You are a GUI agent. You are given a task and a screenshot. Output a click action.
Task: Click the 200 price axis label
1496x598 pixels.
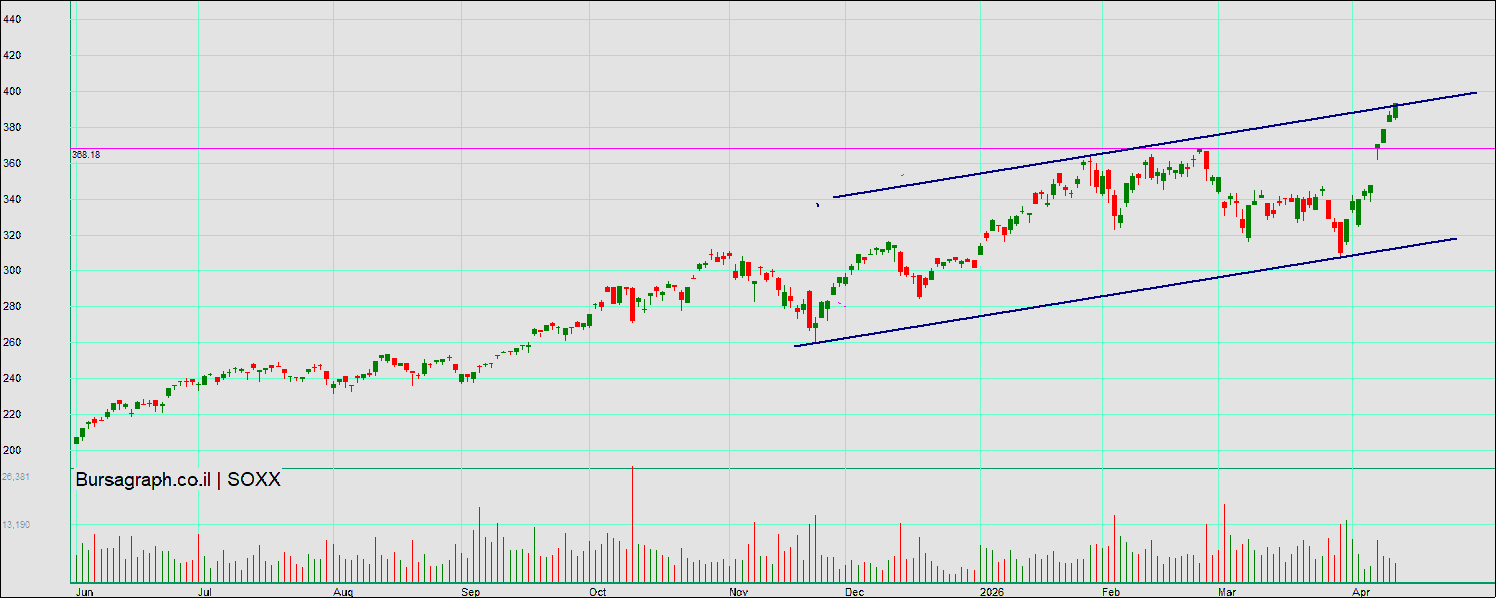pyautogui.click(x=12, y=450)
